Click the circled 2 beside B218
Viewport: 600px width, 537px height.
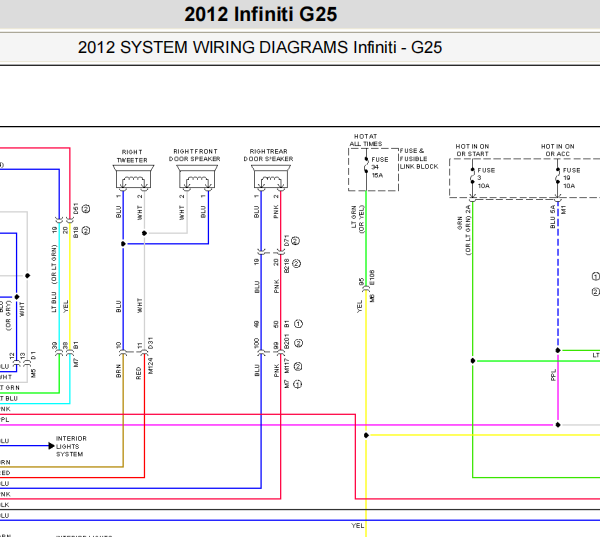297,263
